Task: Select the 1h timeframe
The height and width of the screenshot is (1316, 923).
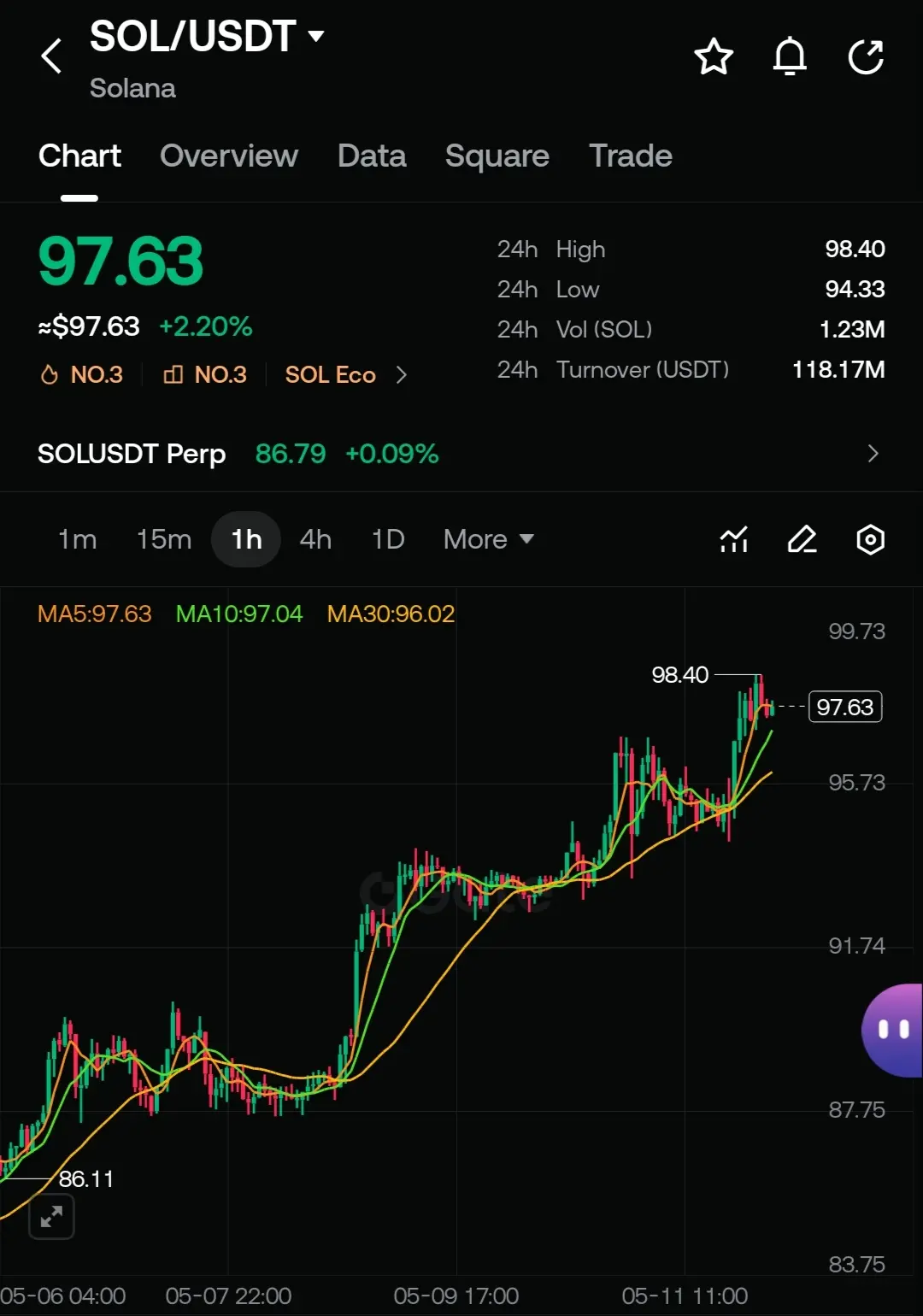Action: (246, 539)
